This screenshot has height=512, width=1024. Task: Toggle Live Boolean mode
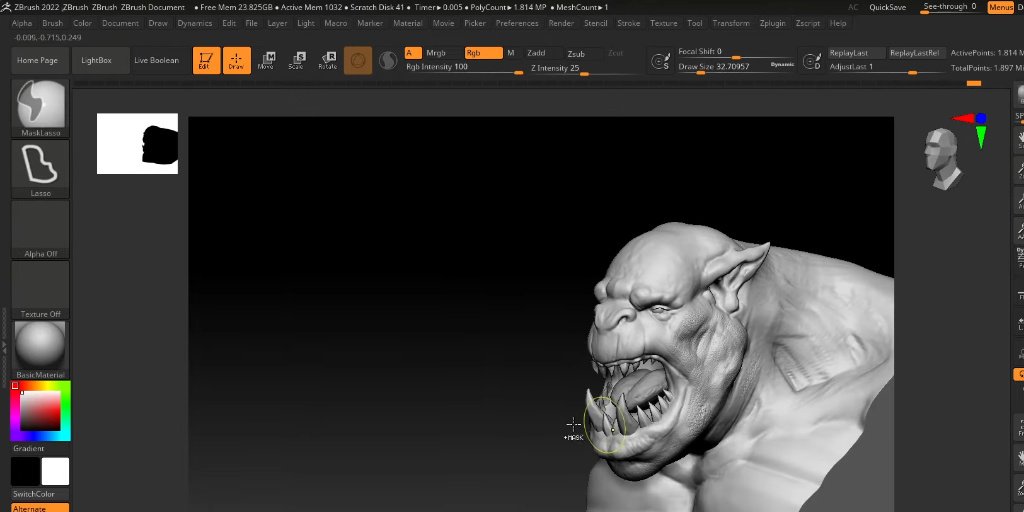click(x=157, y=60)
